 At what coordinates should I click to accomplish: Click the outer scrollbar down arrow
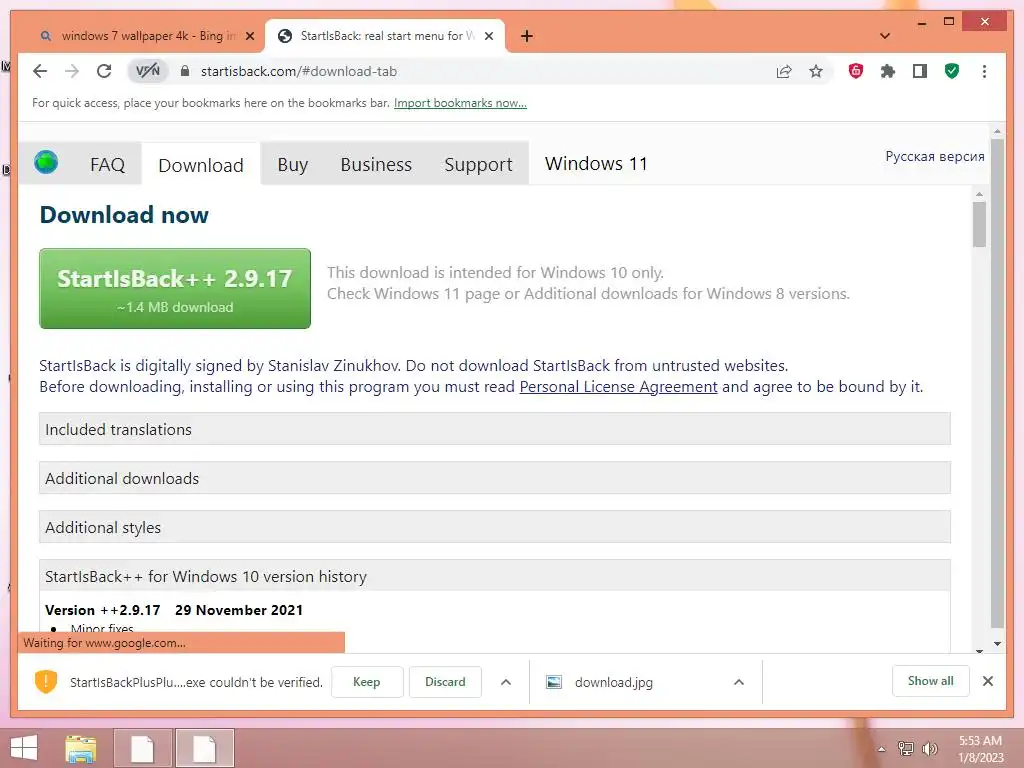[997, 644]
